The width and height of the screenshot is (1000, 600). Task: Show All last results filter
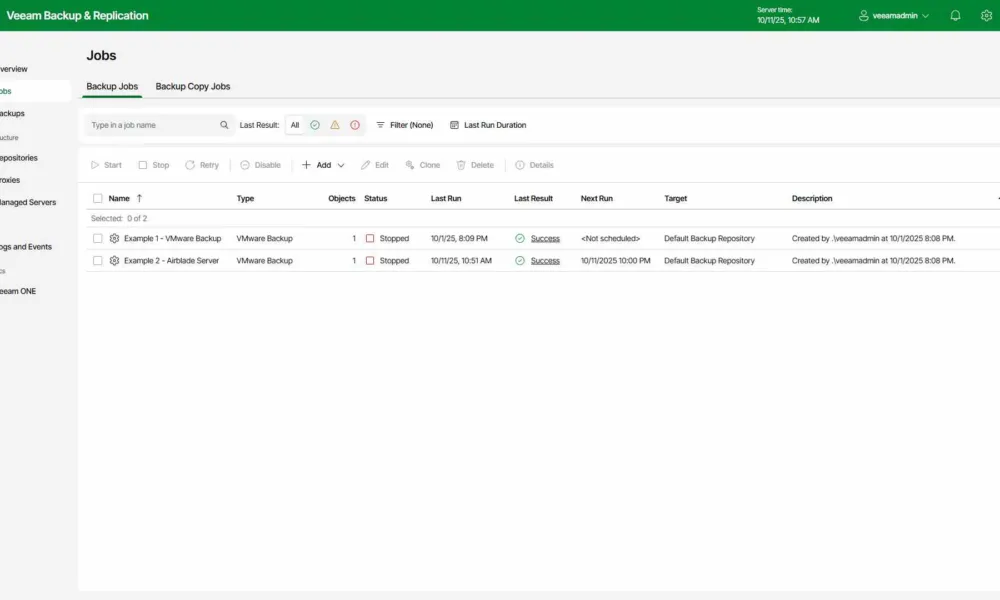pos(295,125)
